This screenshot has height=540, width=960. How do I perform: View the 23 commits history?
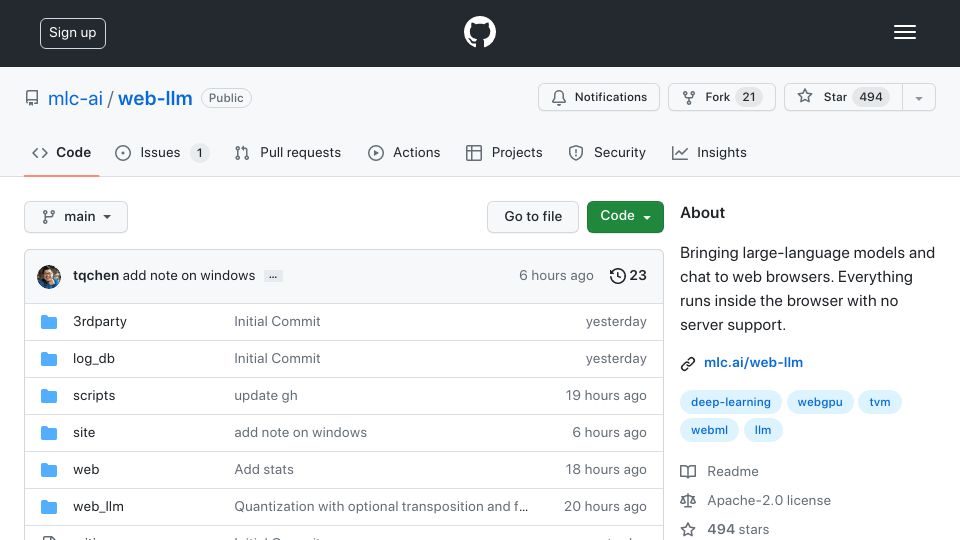[628, 276]
